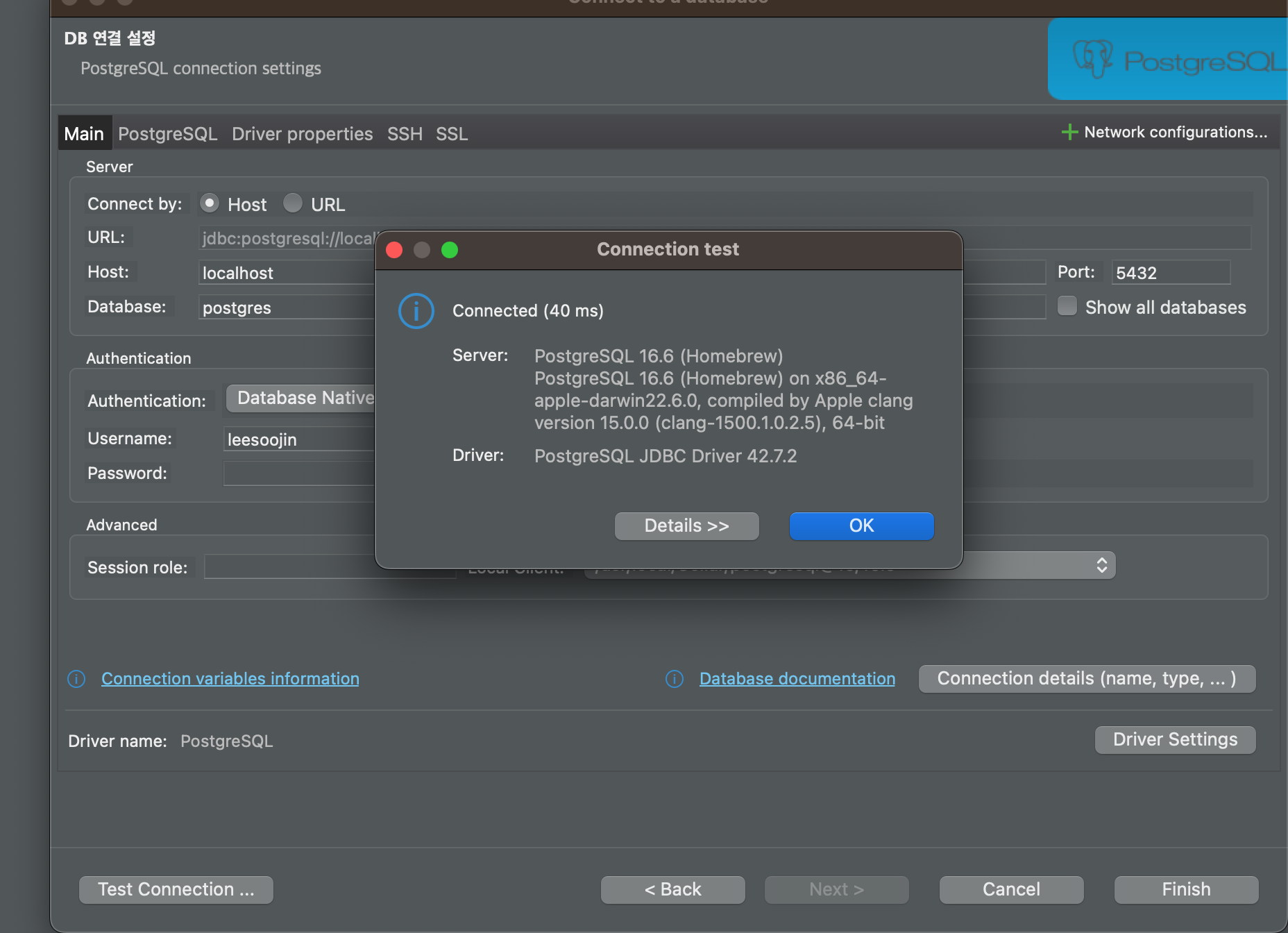Viewport: 1288px width, 933px height.
Task: Click the green plus Network configurations icon
Action: 1069,132
